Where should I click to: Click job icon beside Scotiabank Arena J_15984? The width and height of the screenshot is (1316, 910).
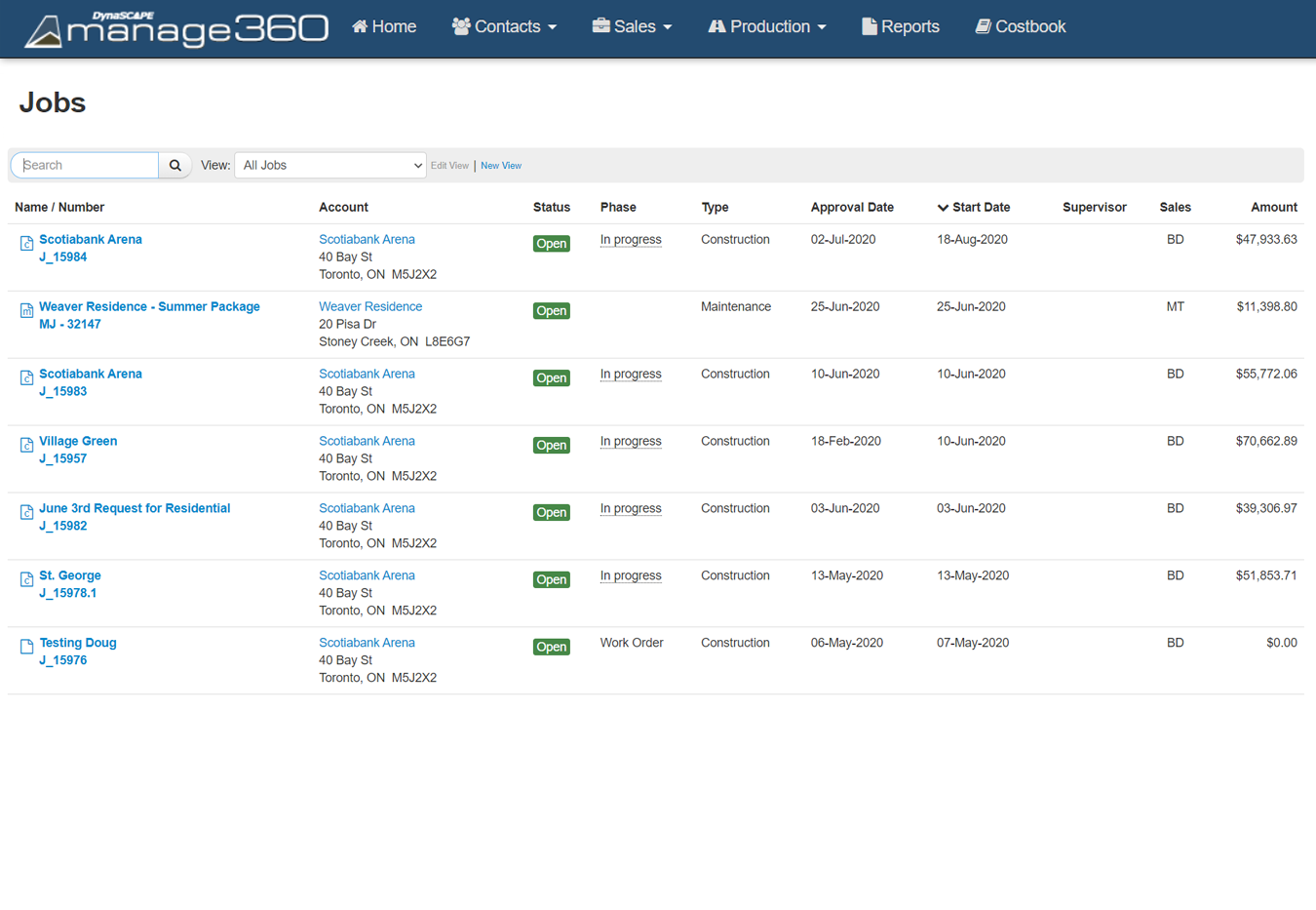click(x=26, y=244)
